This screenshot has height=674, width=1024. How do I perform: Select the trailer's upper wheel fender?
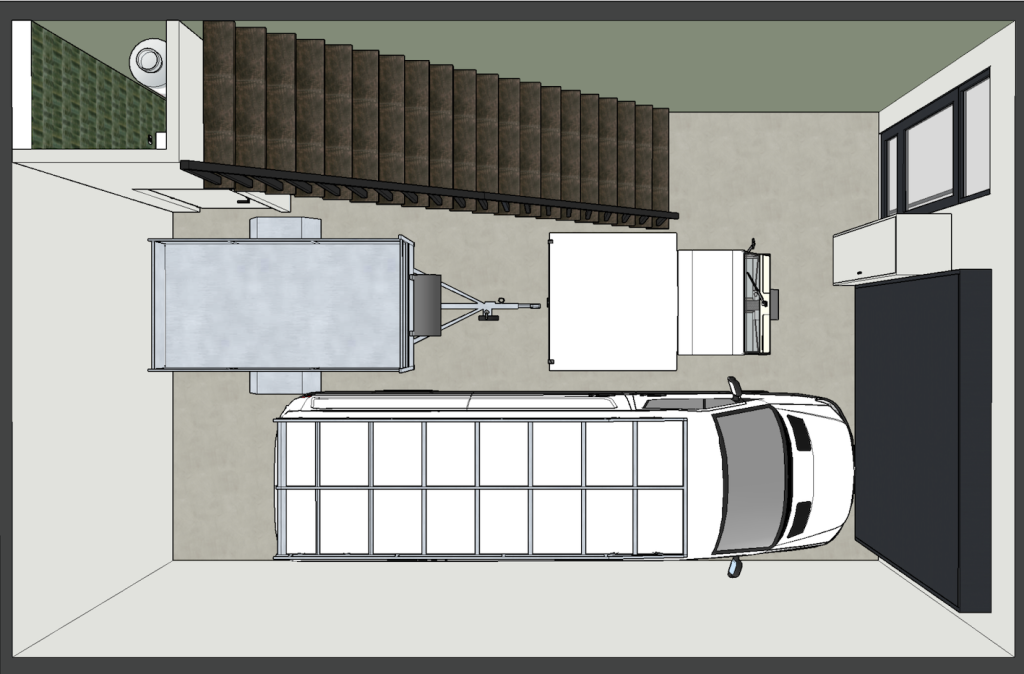tap(284, 228)
